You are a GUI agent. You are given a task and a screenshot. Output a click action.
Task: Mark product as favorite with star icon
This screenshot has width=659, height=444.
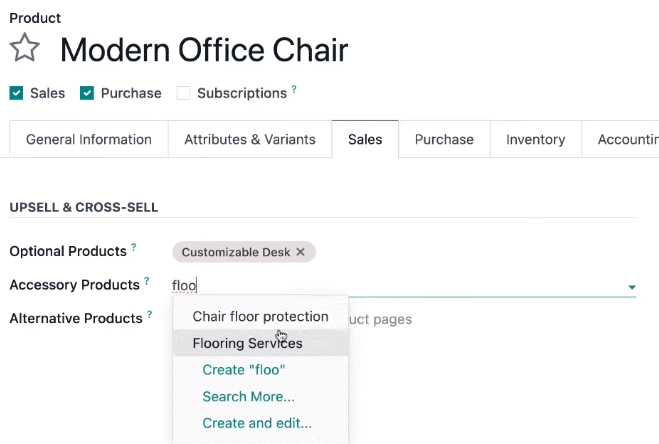coord(24,48)
